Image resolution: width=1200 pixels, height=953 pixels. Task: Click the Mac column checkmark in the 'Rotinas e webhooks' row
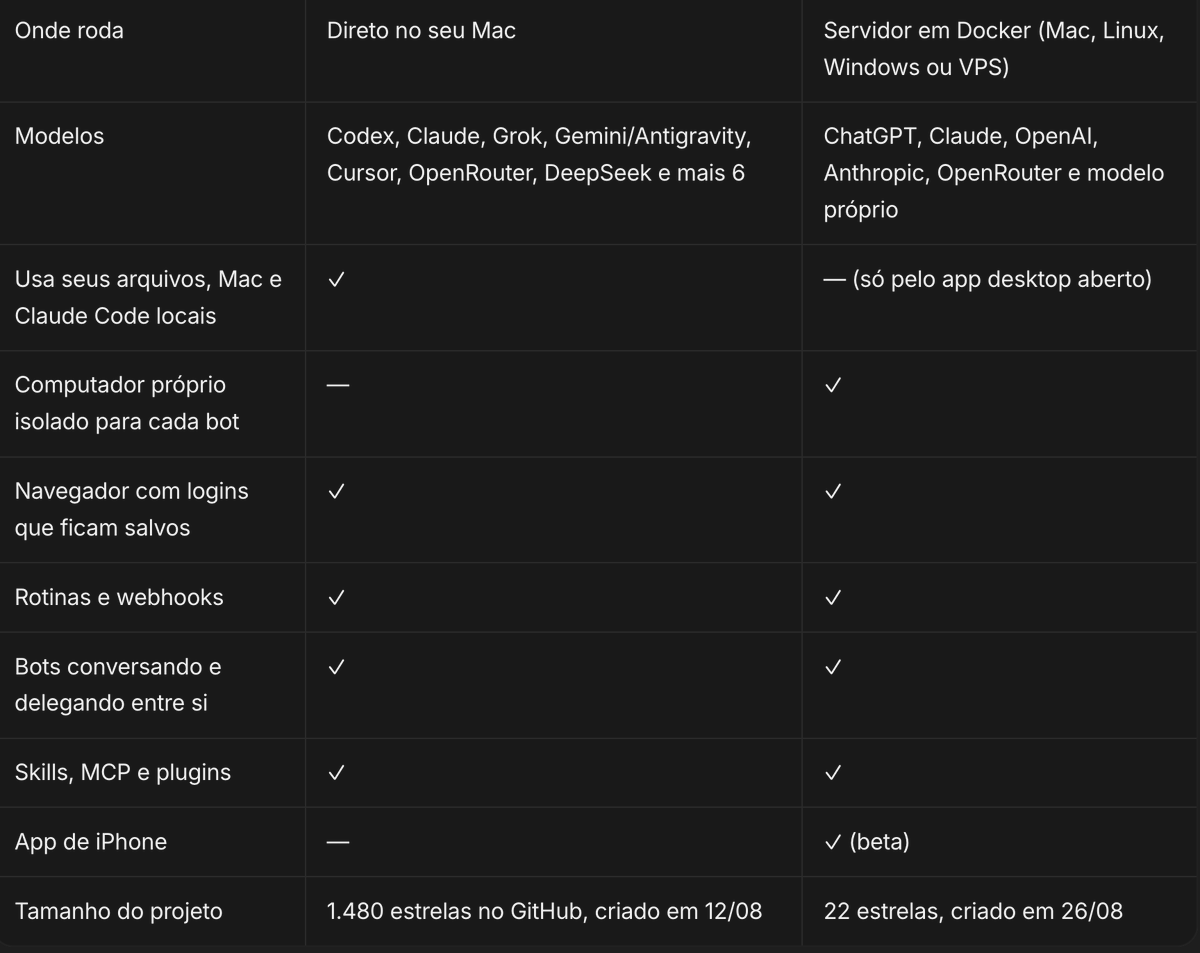(x=336, y=598)
